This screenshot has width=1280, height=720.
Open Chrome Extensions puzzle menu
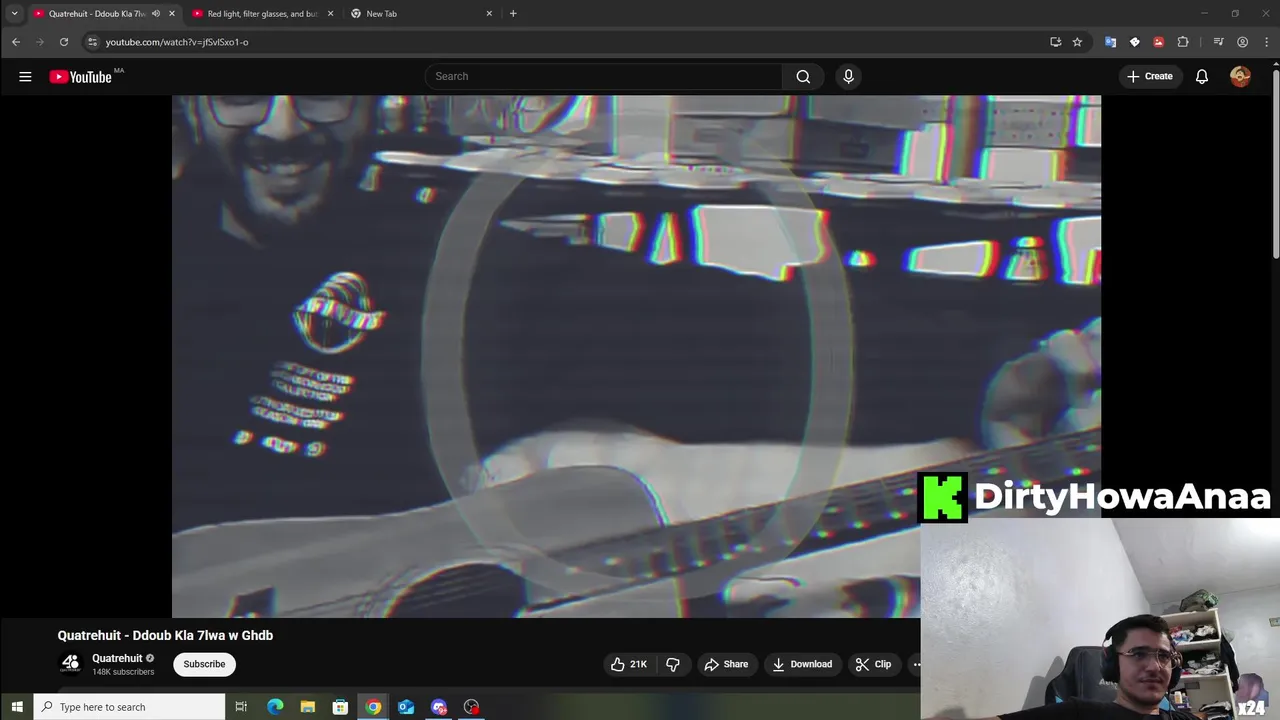1183,42
